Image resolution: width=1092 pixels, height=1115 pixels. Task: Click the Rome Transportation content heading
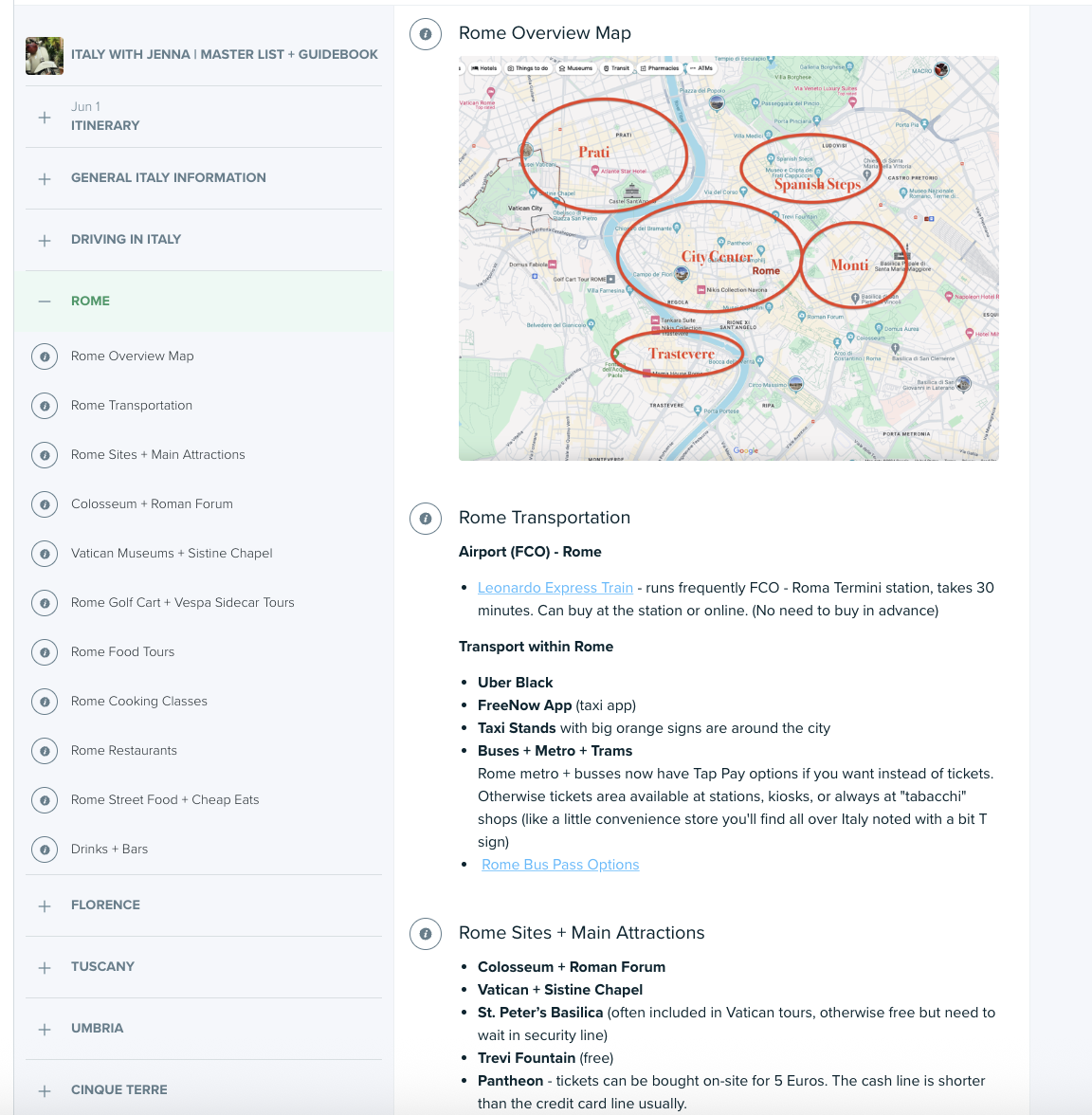[544, 518]
